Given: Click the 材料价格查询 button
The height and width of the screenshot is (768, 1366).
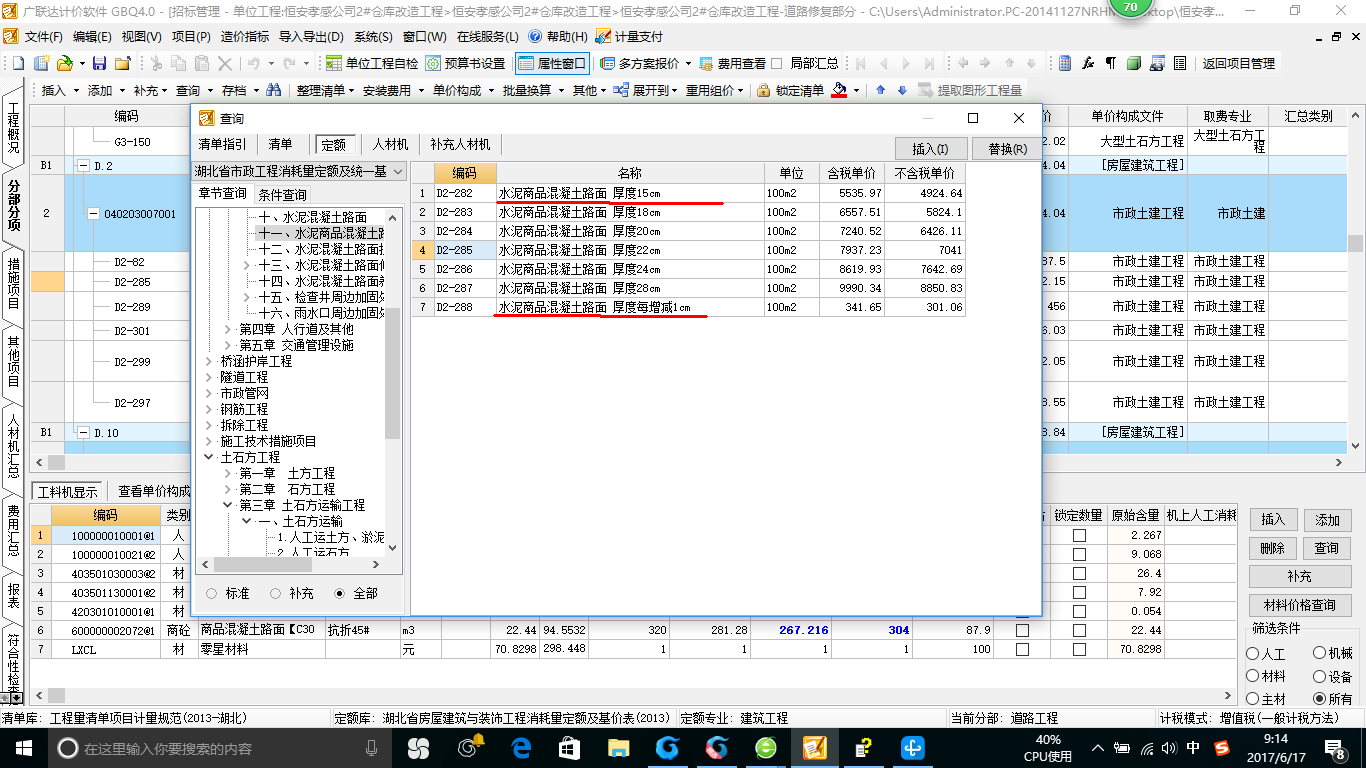Looking at the screenshot, I should click(1299, 605).
